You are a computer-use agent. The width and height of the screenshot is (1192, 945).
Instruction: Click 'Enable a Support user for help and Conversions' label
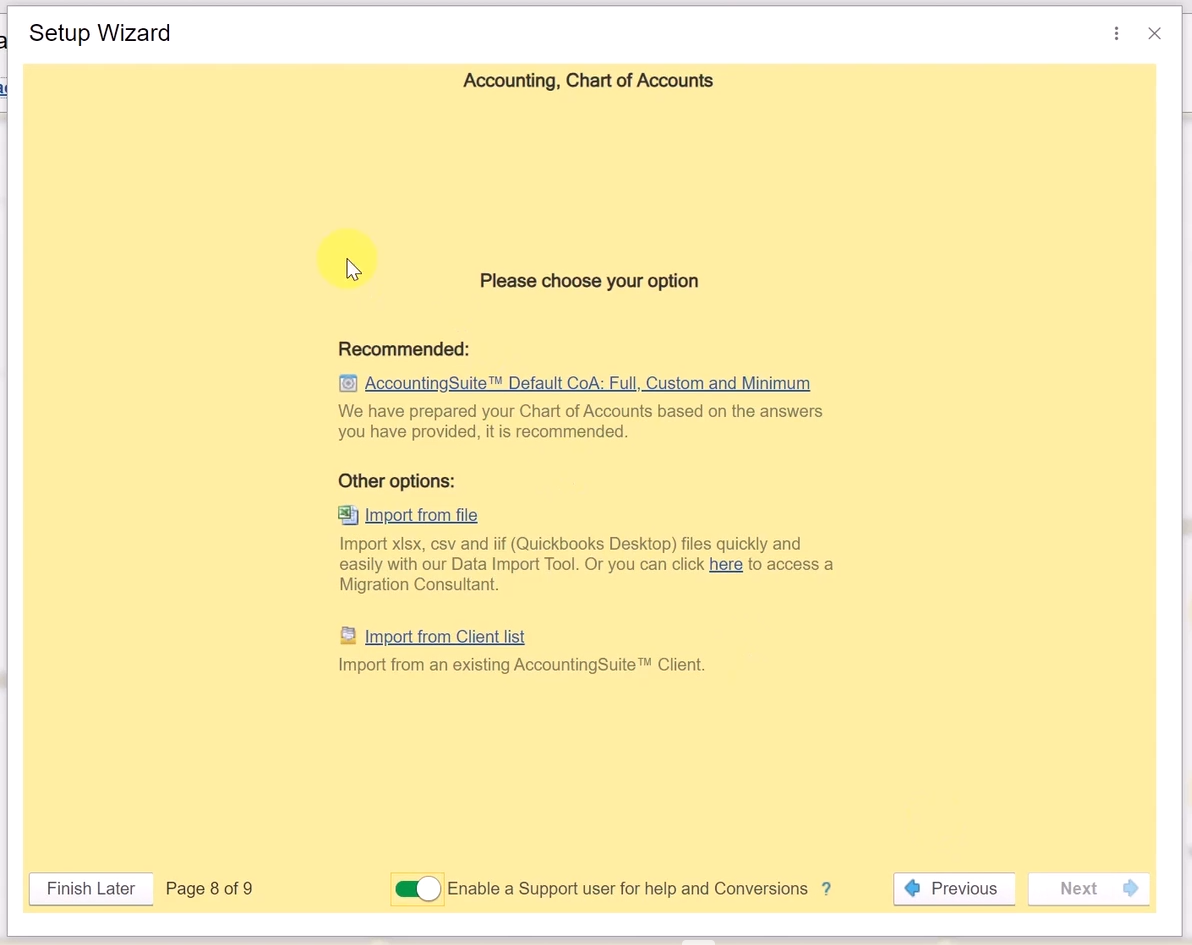(627, 889)
